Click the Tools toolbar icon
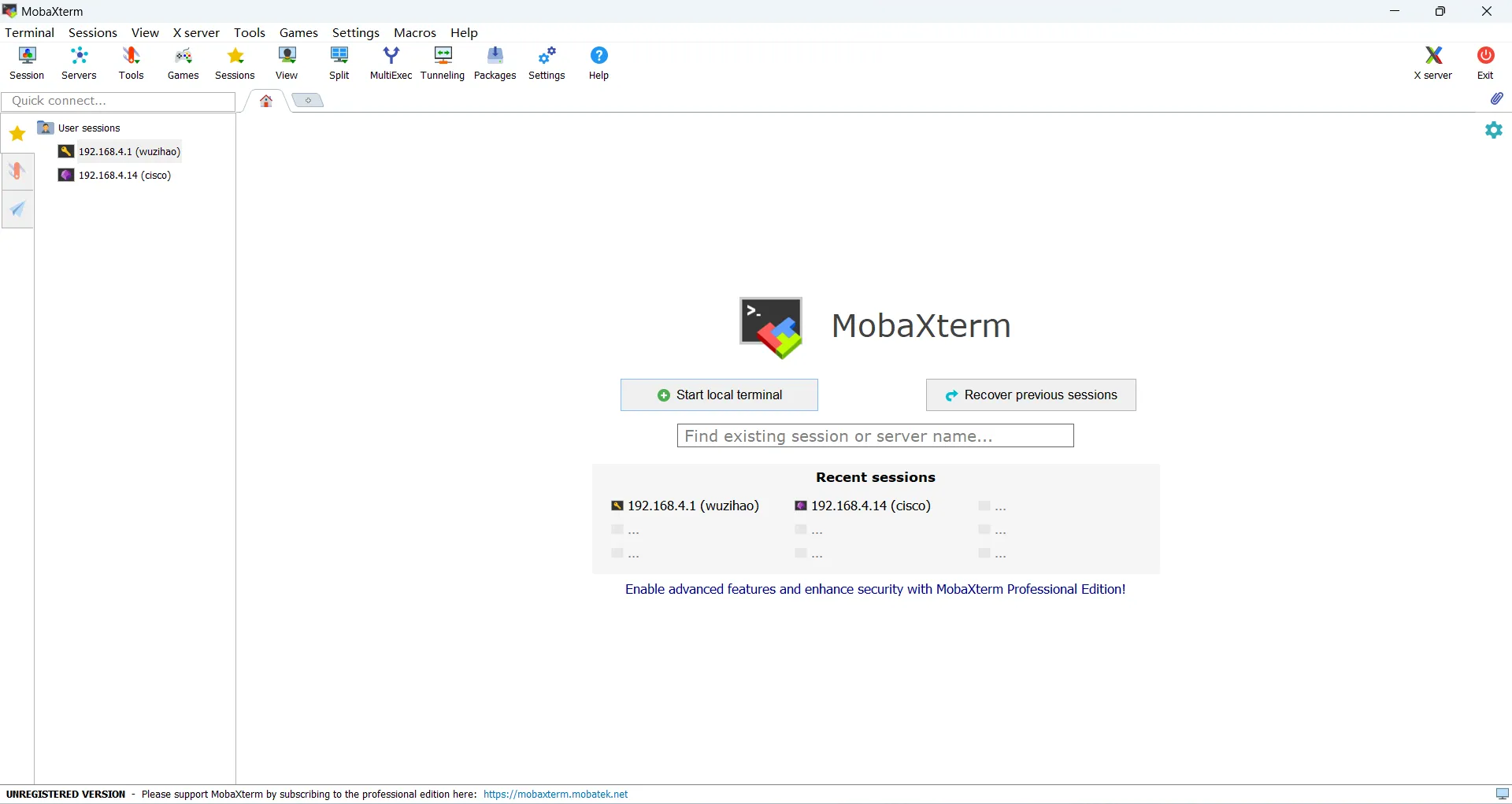Viewport: 1512px width, 804px height. coord(131,63)
